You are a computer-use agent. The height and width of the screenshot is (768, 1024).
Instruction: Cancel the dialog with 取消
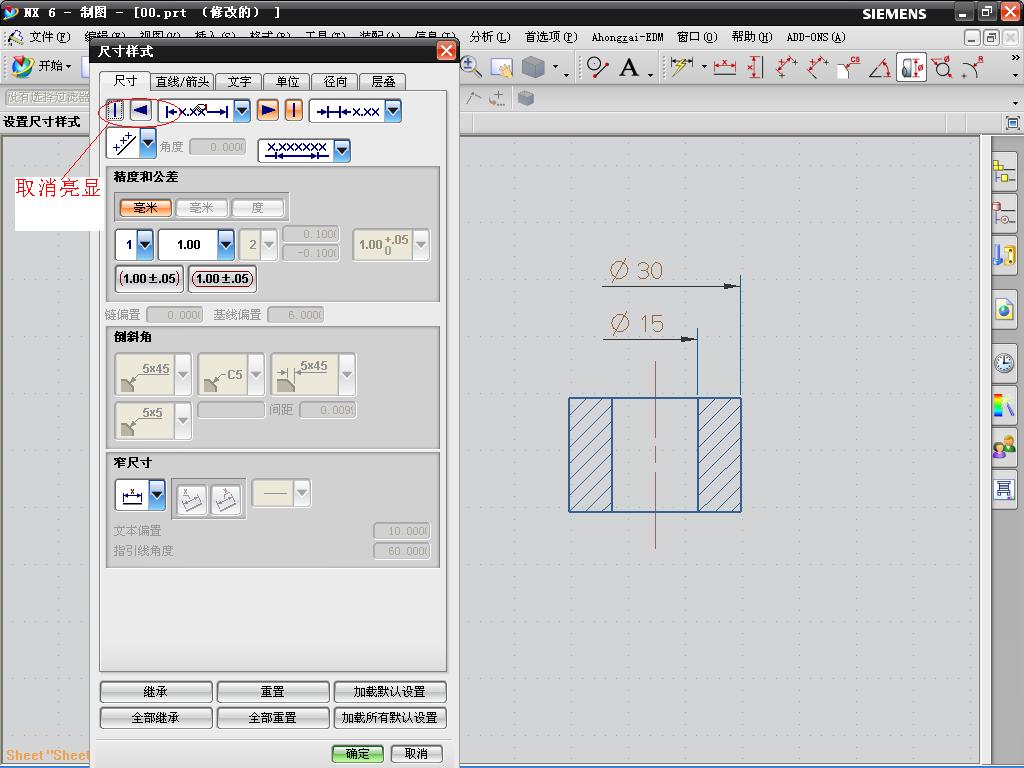pos(416,754)
